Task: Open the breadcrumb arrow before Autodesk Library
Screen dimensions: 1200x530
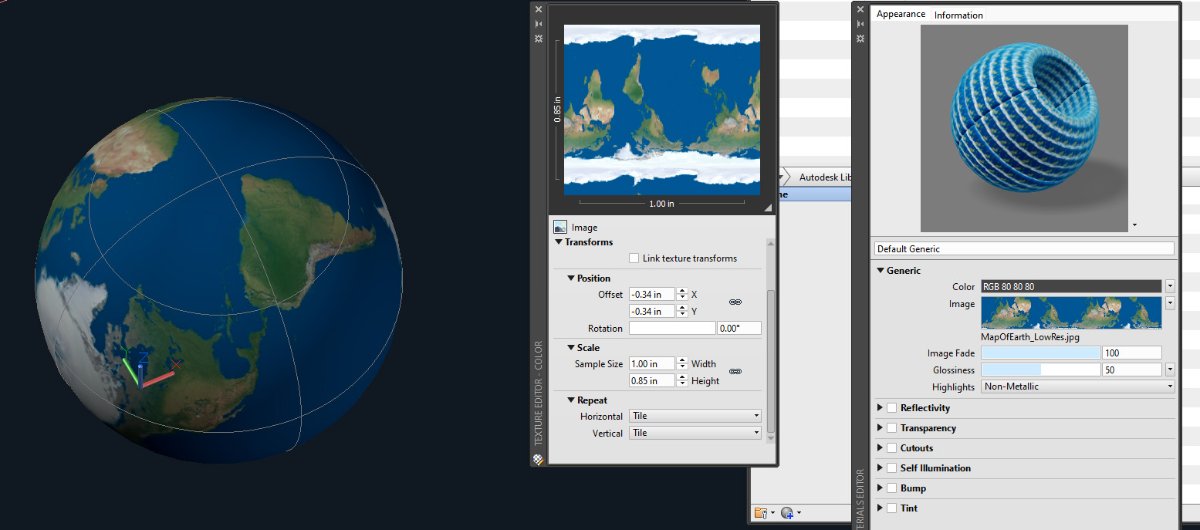Action: click(x=780, y=177)
